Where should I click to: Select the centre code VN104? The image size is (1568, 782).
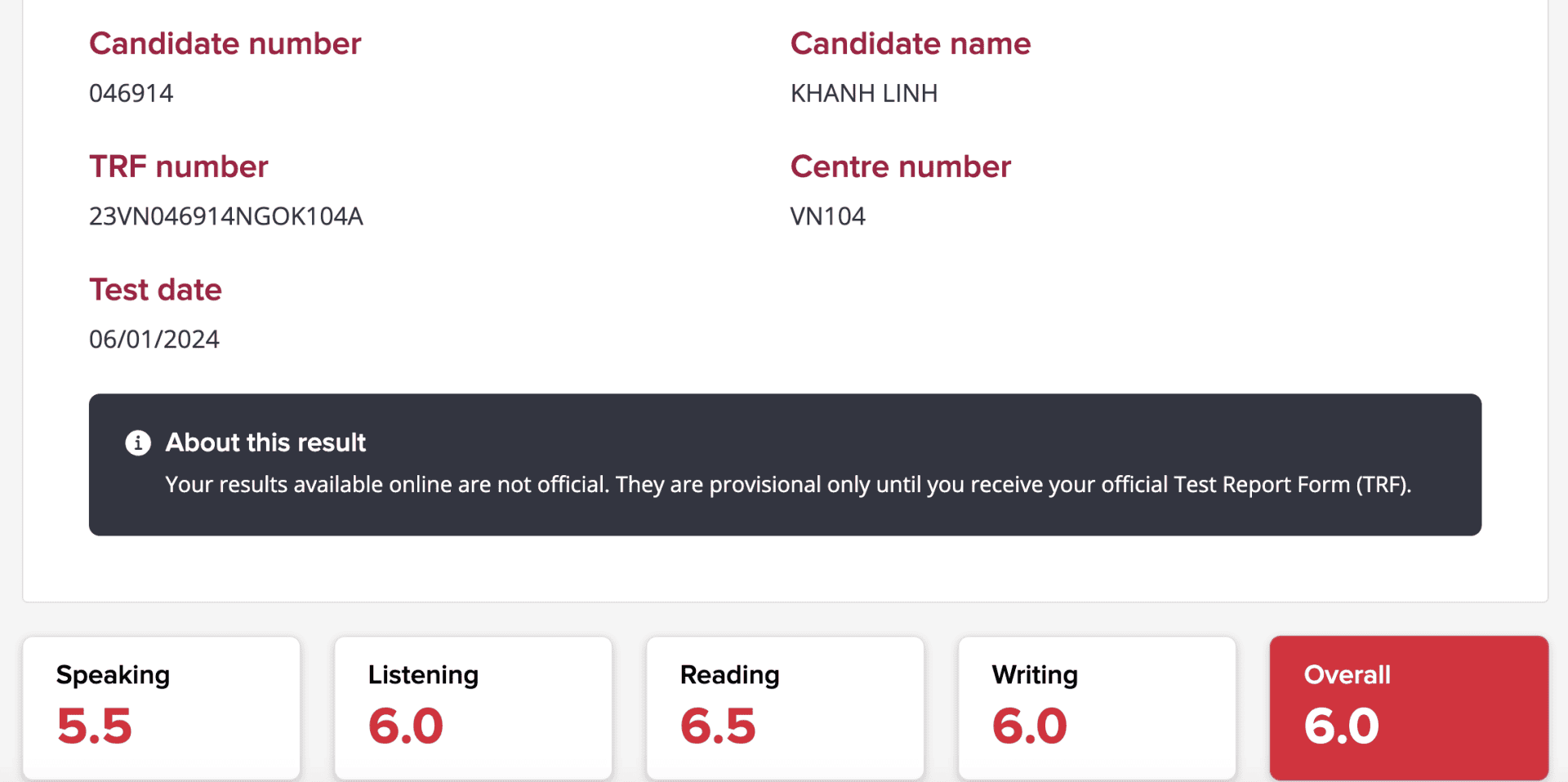pyautogui.click(x=827, y=216)
